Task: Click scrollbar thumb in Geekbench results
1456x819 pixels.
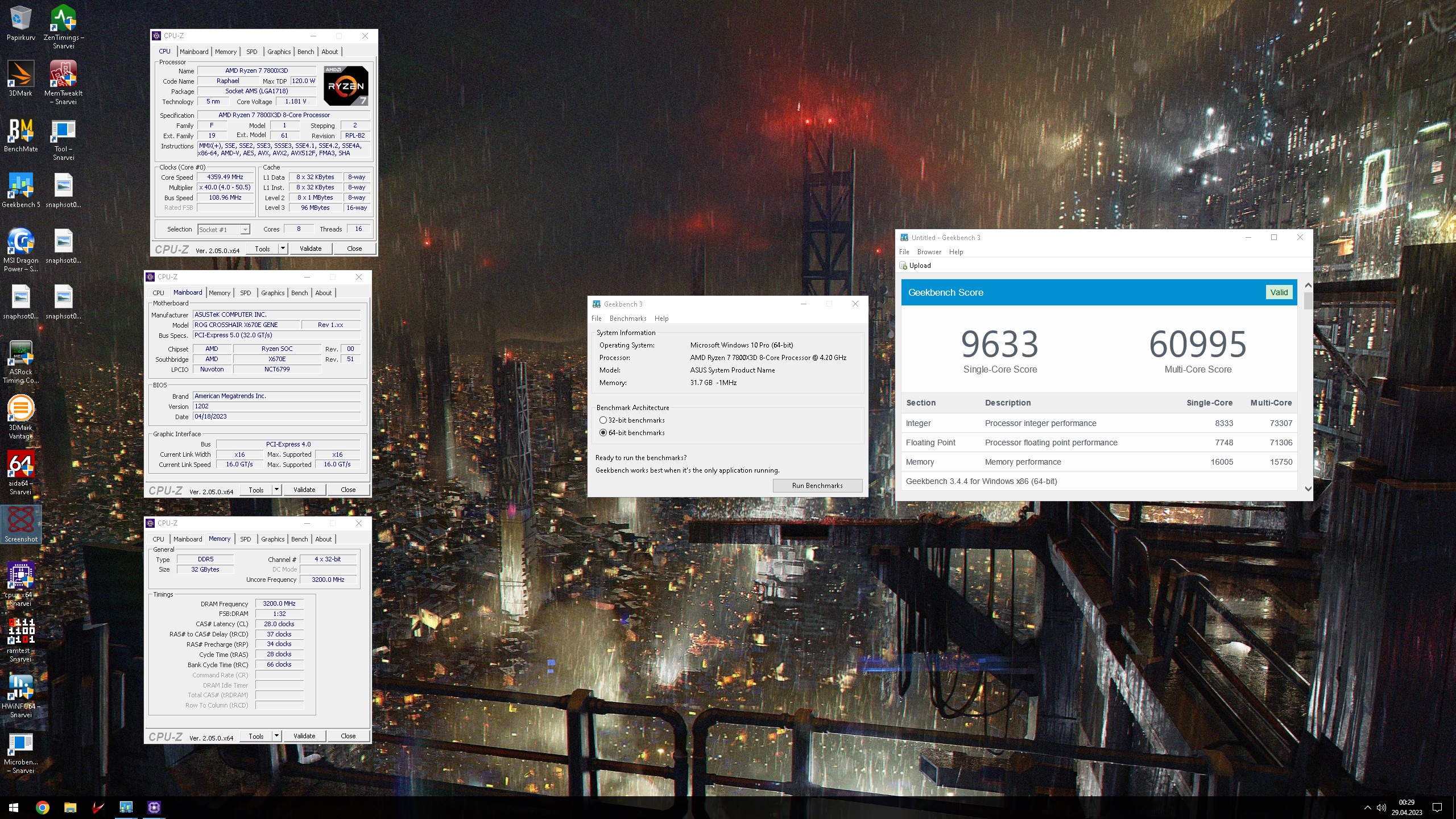Action: coord(1308,301)
